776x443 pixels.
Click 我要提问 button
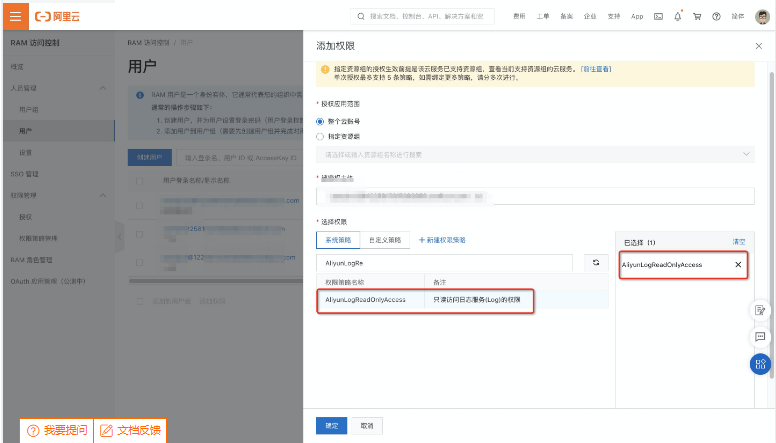tap(56, 431)
